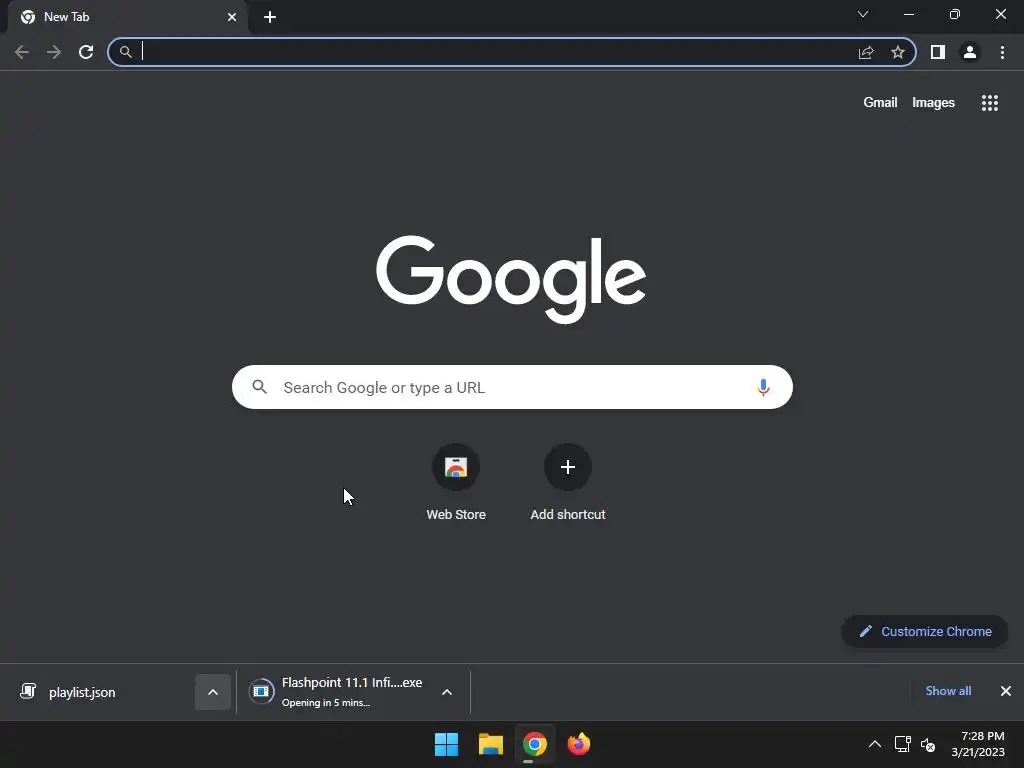
Task: Click the Google logo
Action: click(511, 279)
